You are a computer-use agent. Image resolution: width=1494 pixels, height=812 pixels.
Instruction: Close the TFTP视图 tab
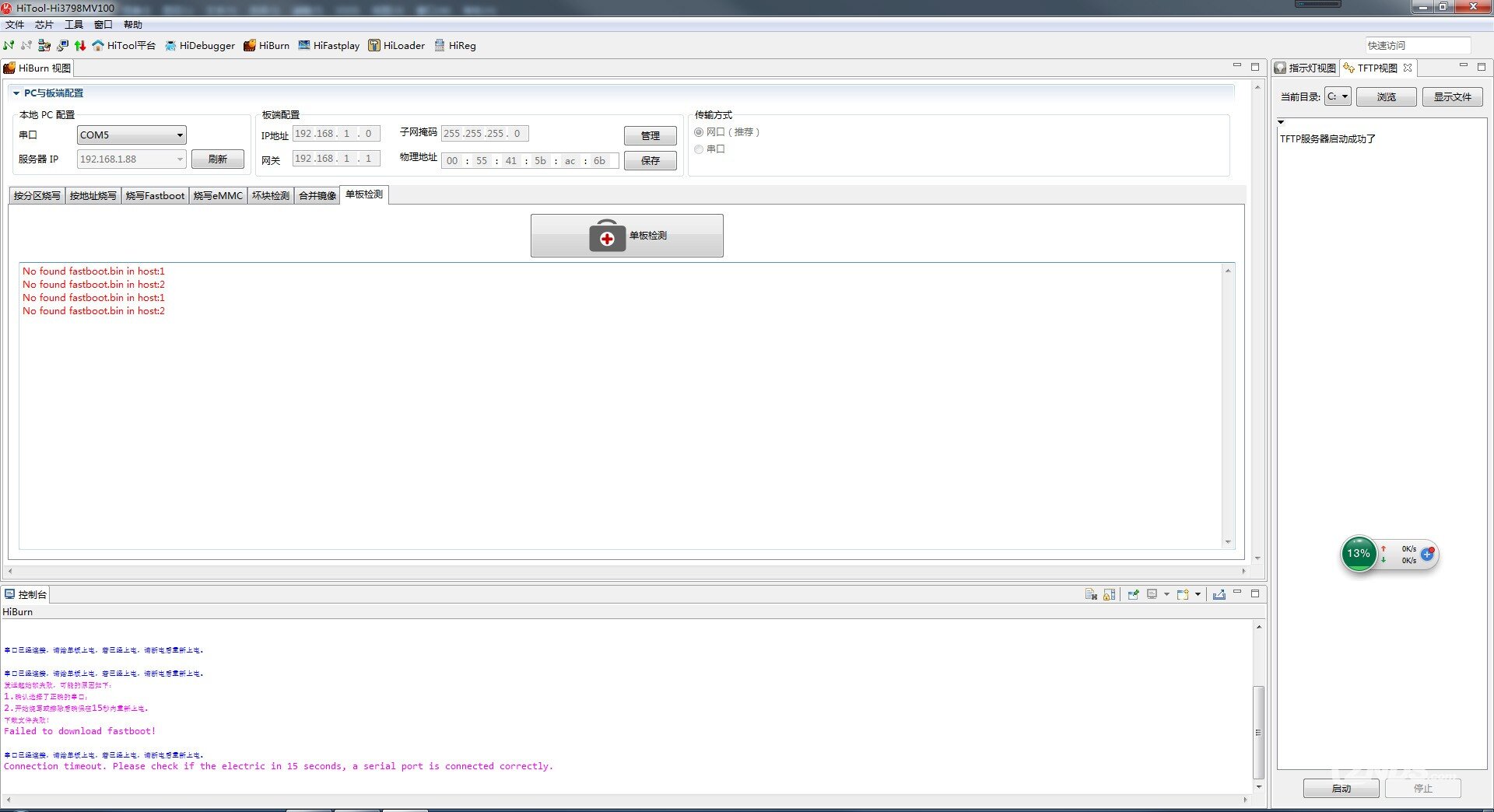pos(1408,68)
